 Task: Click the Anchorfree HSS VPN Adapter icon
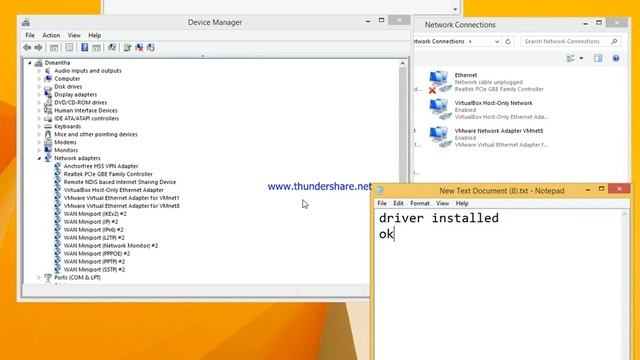coord(58,166)
